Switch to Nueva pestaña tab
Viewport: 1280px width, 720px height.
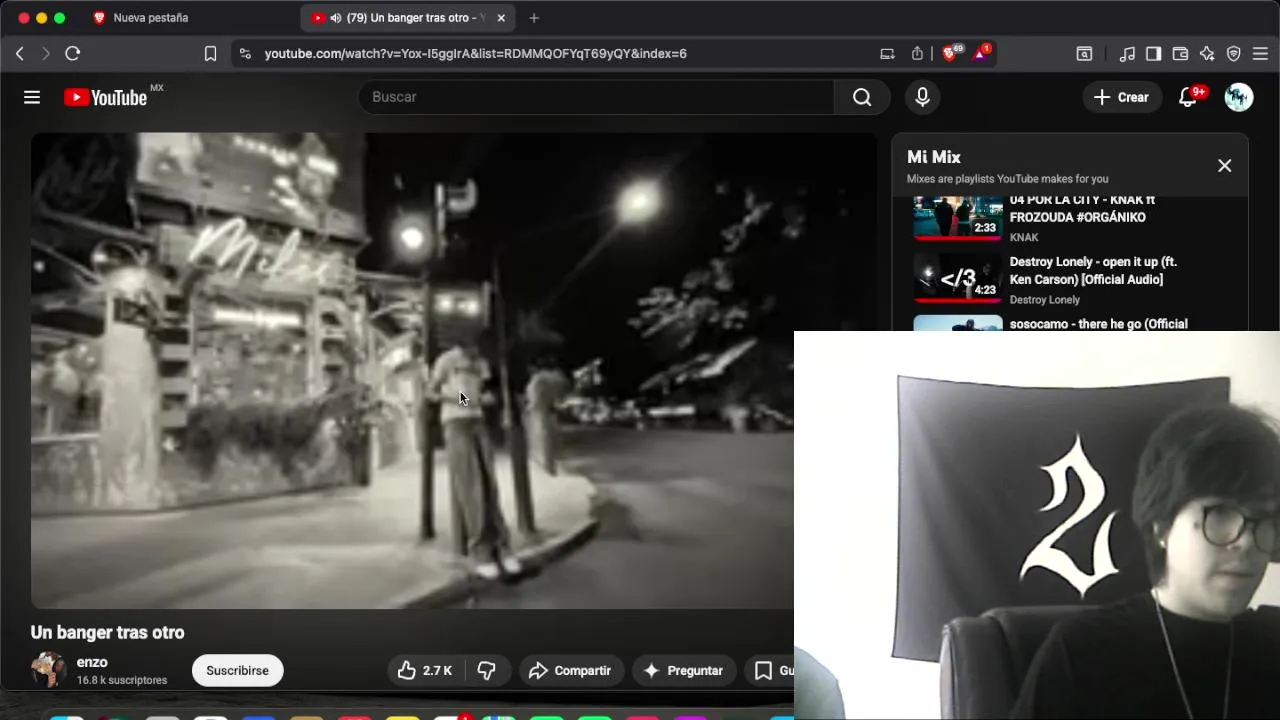coord(150,18)
